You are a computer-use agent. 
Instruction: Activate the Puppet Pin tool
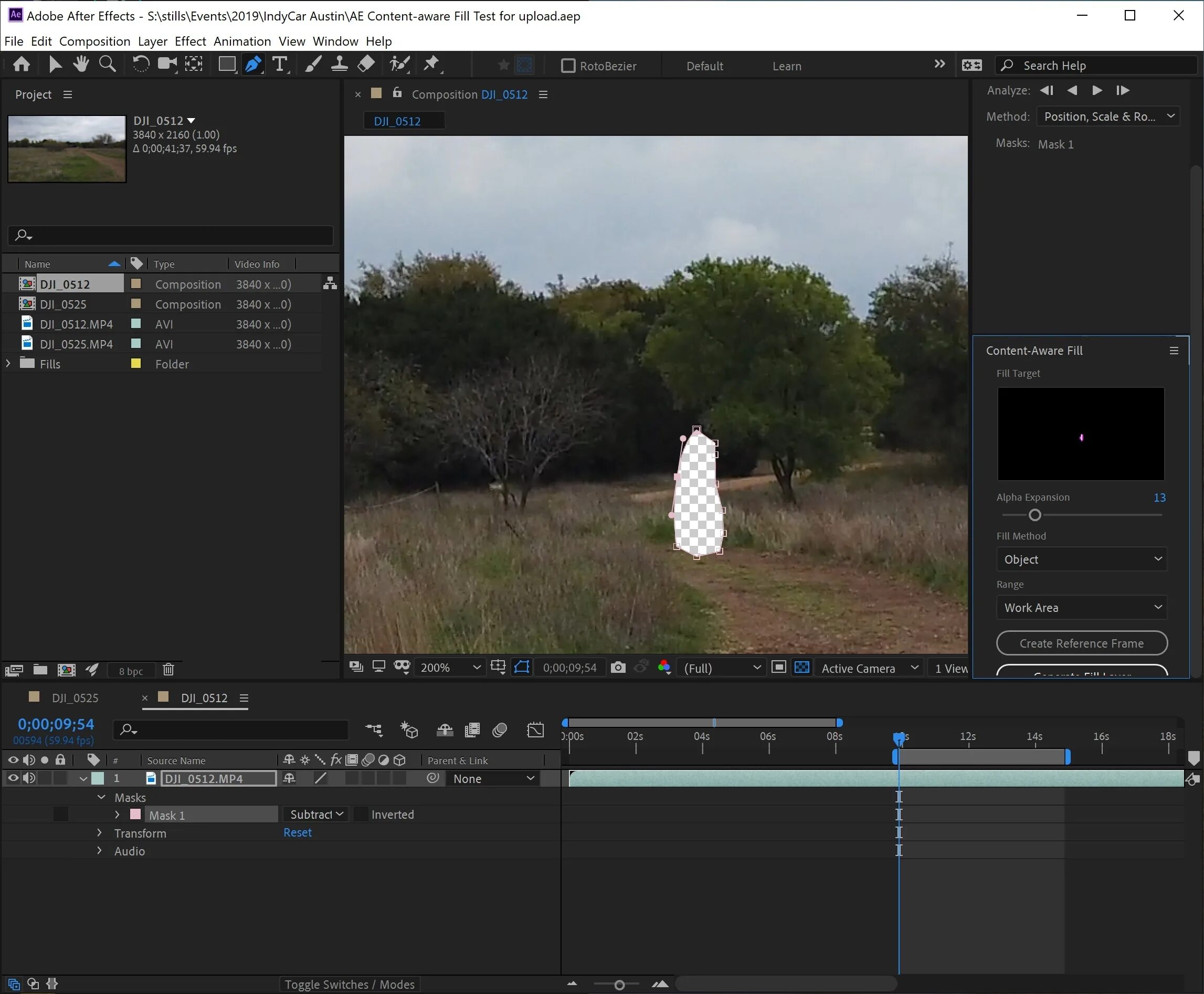pyautogui.click(x=431, y=64)
